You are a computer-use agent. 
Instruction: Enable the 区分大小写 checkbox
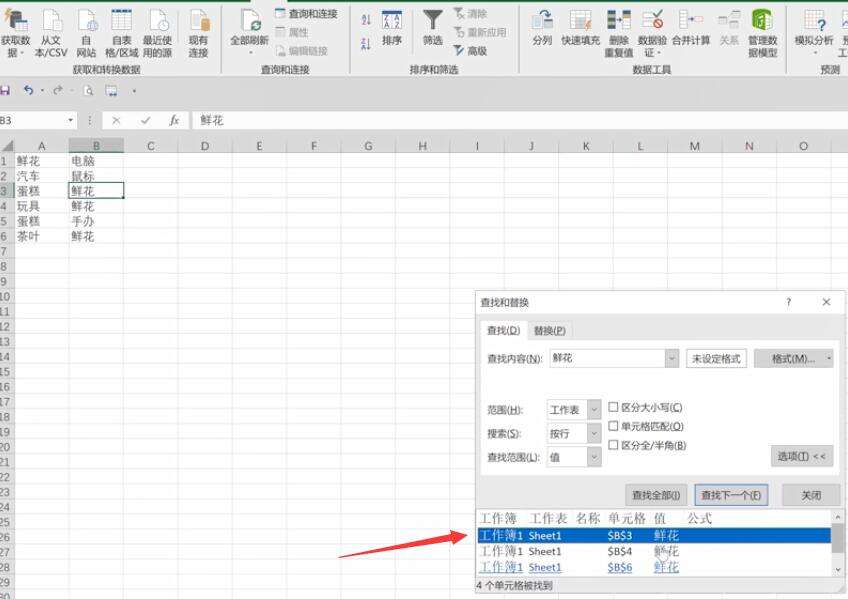point(614,408)
